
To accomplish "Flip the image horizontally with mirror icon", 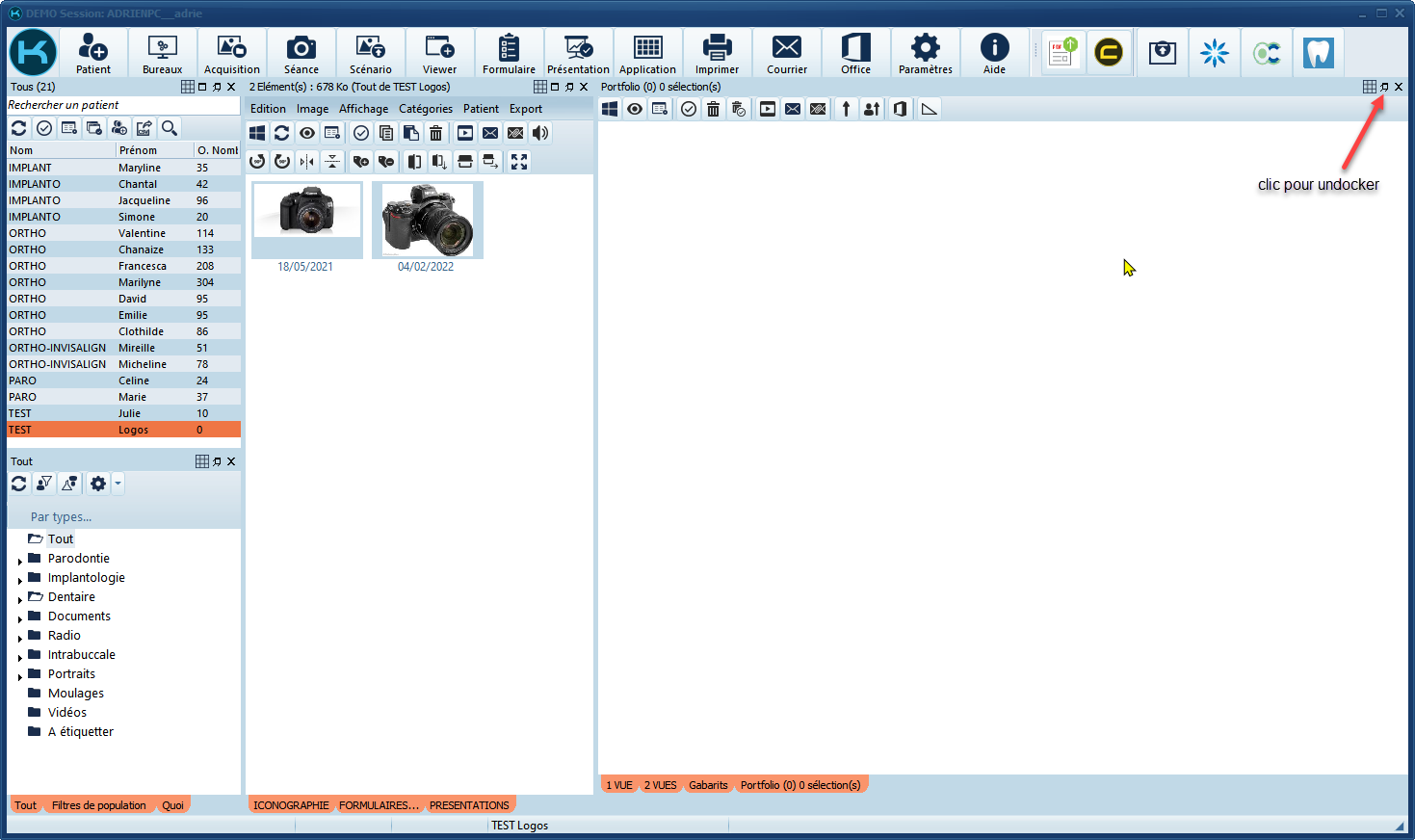I will point(306,161).
